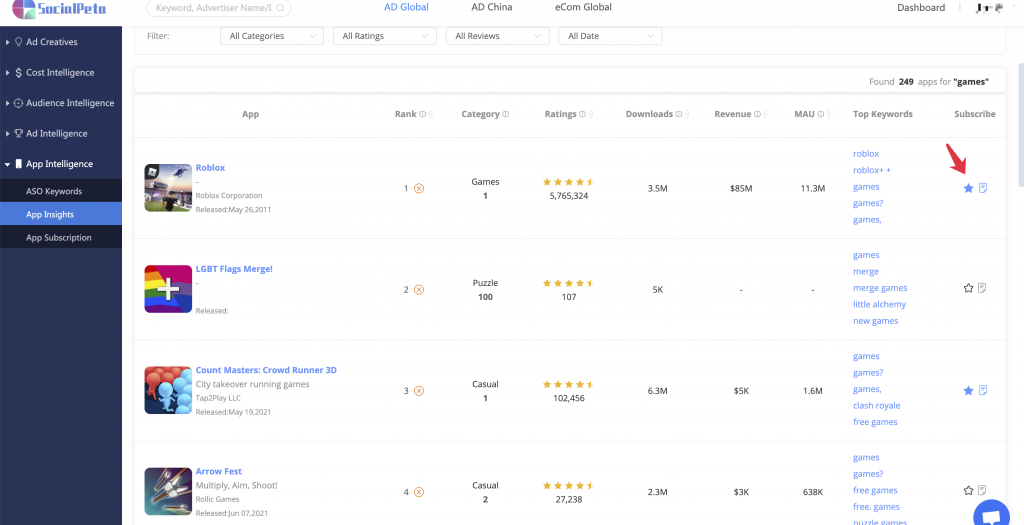The image size is (1024, 525).
Task: Toggle subscription star for Count Masters
Action: point(968,390)
